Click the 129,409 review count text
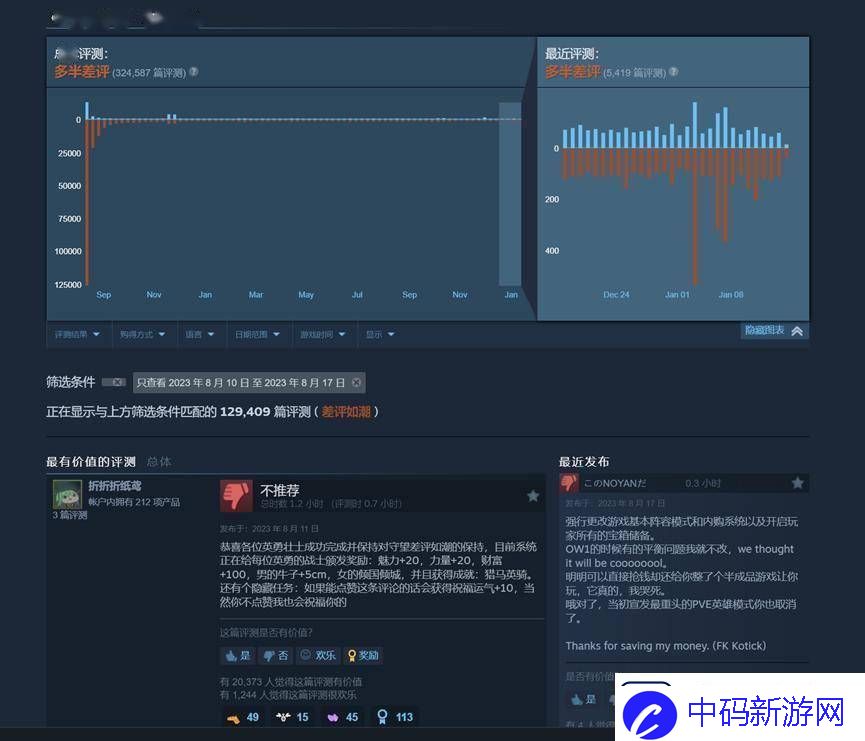Viewport: 865px width, 741px height. [245, 412]
